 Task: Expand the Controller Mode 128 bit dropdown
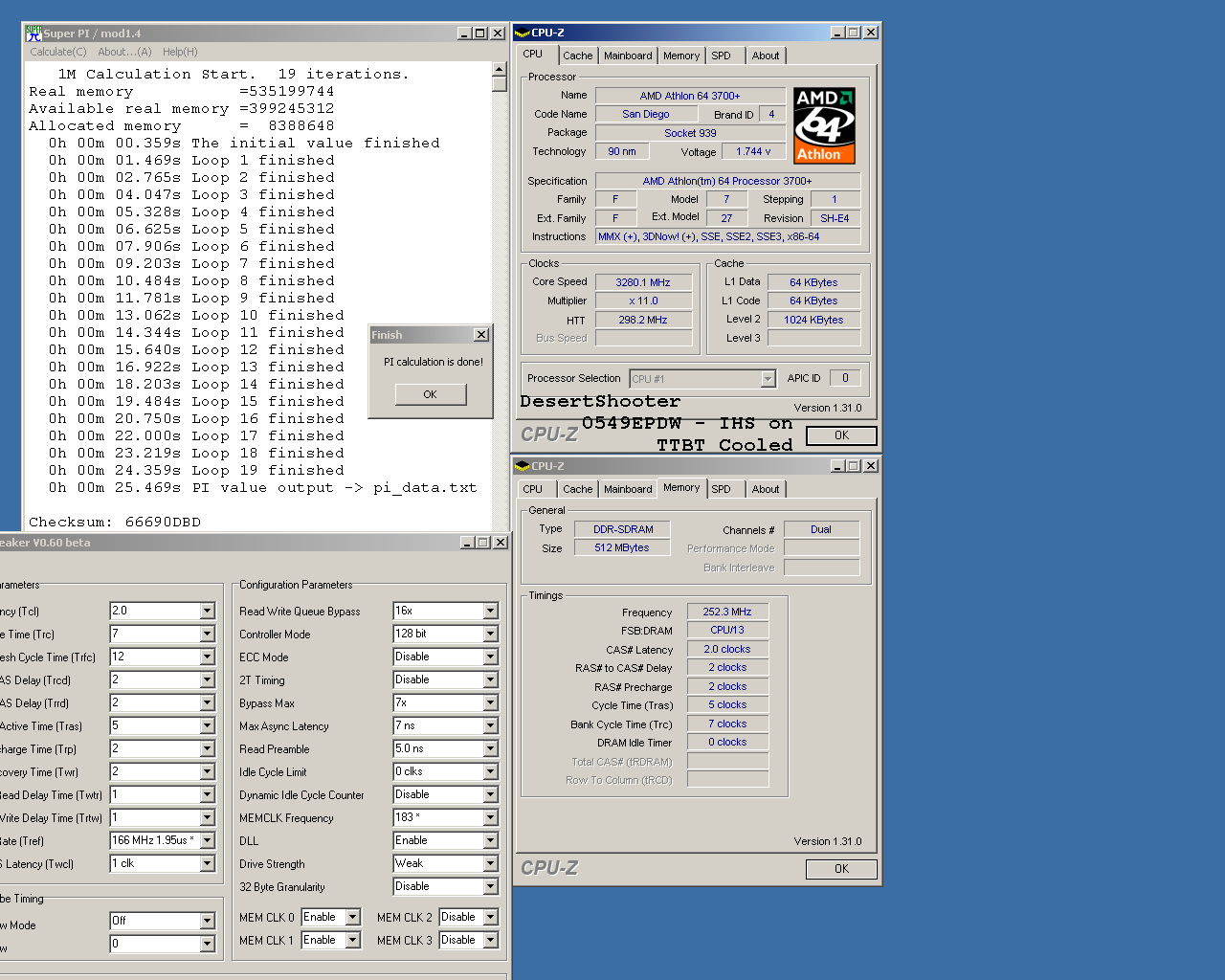(x=491, y=634)
